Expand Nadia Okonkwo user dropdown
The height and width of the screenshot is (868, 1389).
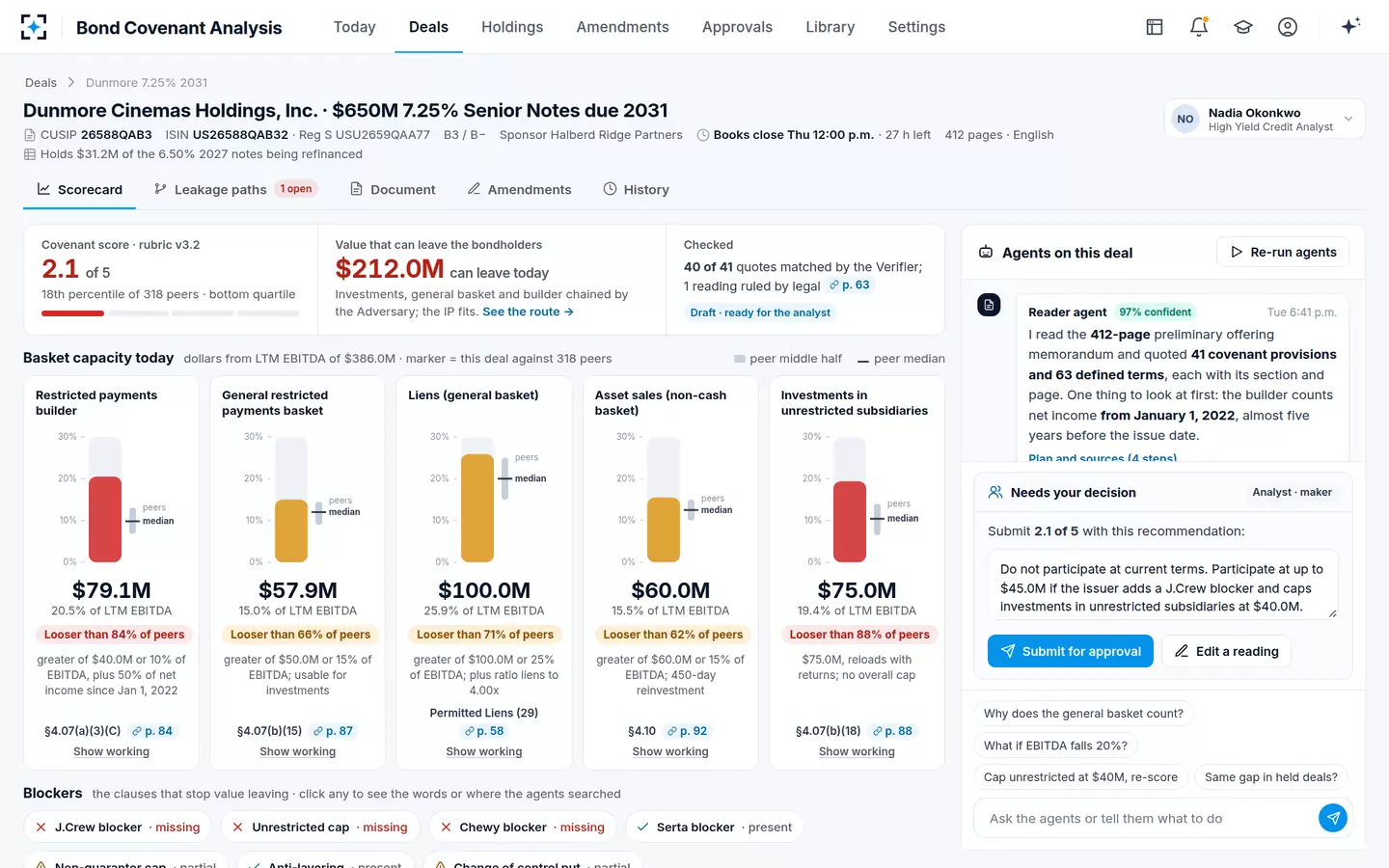pyautogui.click(x=1265, y=119)
